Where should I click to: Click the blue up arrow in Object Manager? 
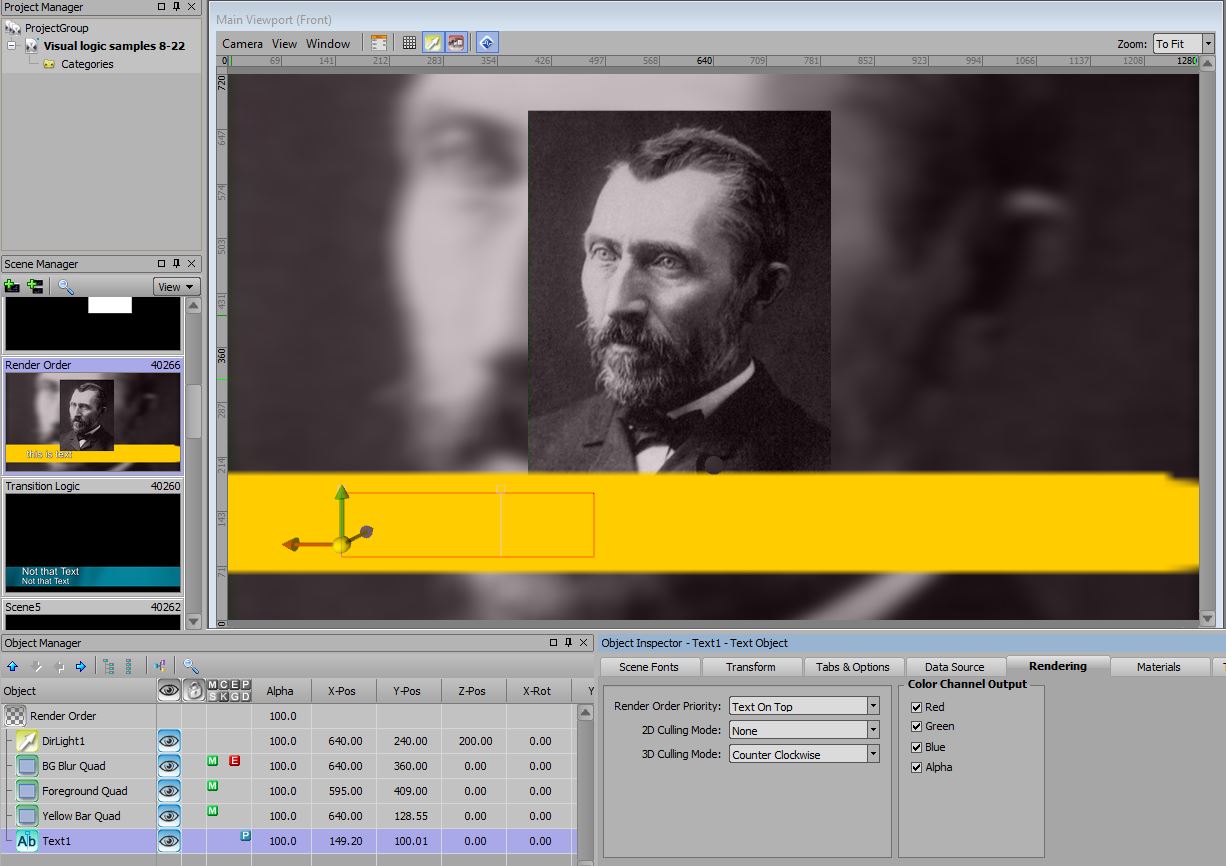(x=12, y=666)
